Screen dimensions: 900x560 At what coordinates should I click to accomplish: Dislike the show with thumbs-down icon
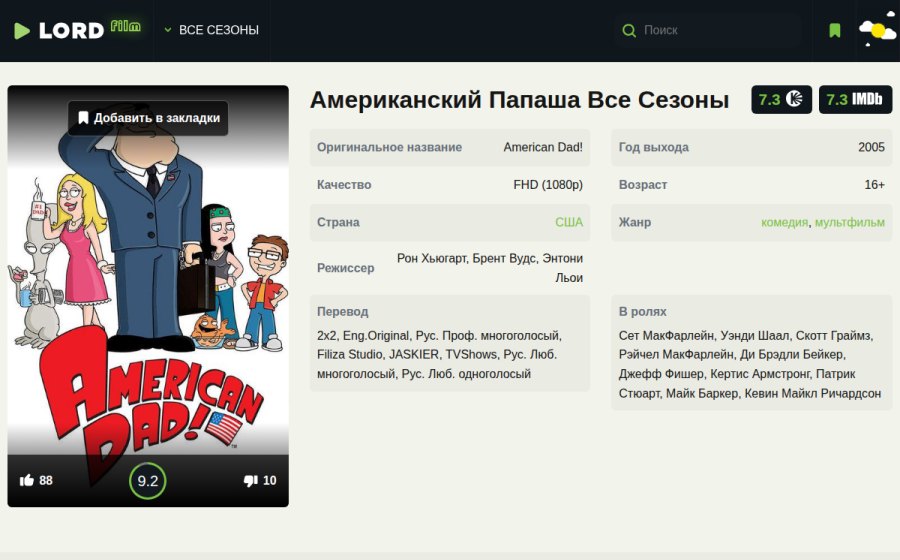point(250,480)
